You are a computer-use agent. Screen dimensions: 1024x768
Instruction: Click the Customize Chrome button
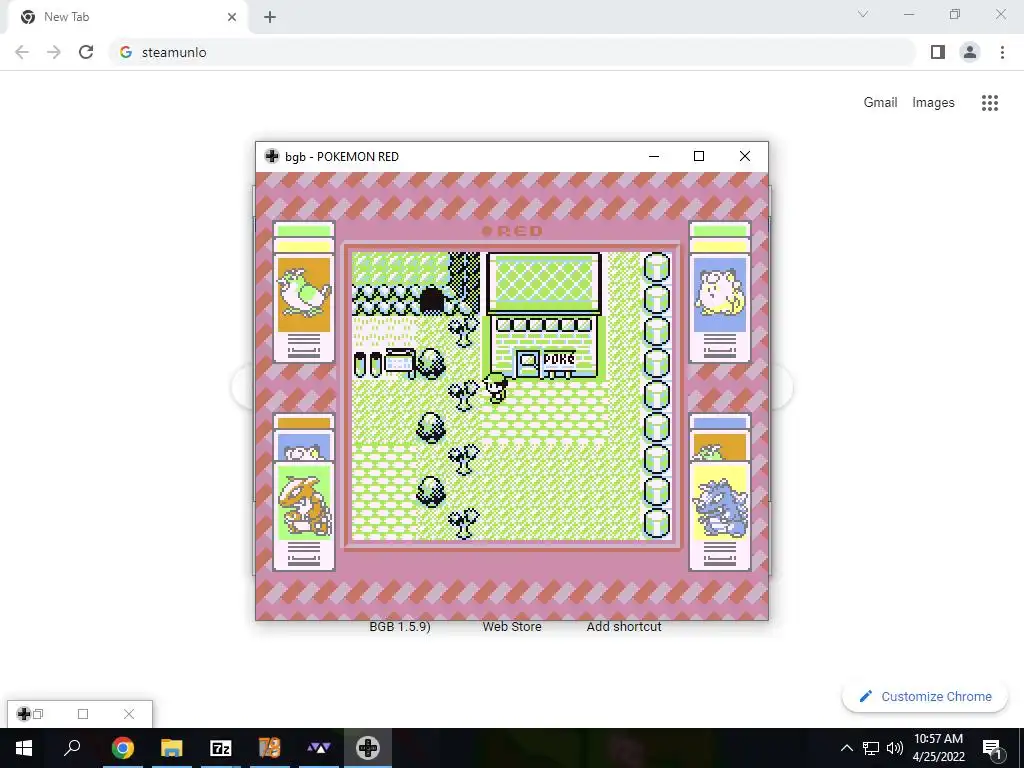(925, 696)
